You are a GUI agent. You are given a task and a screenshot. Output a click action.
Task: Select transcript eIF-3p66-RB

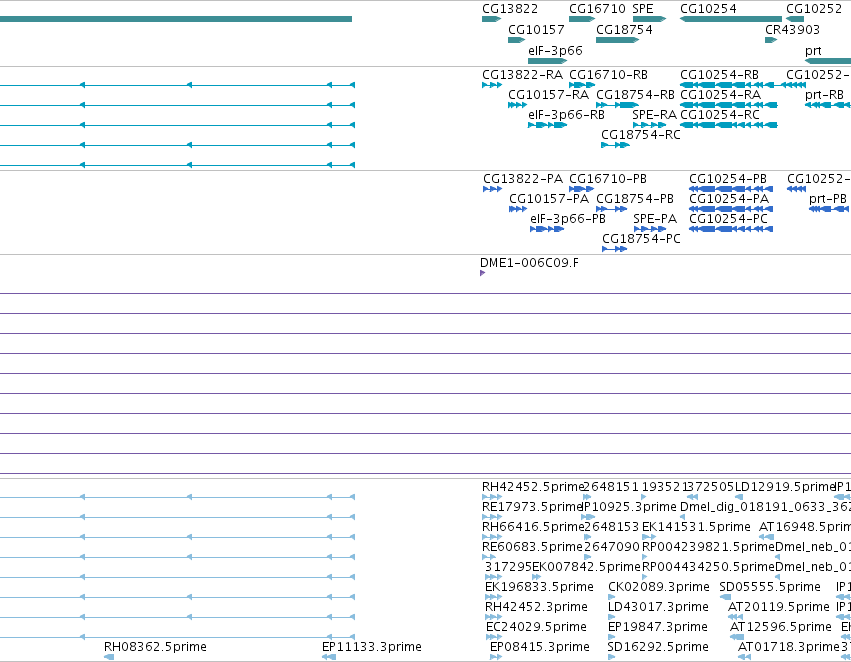[547, 125]
